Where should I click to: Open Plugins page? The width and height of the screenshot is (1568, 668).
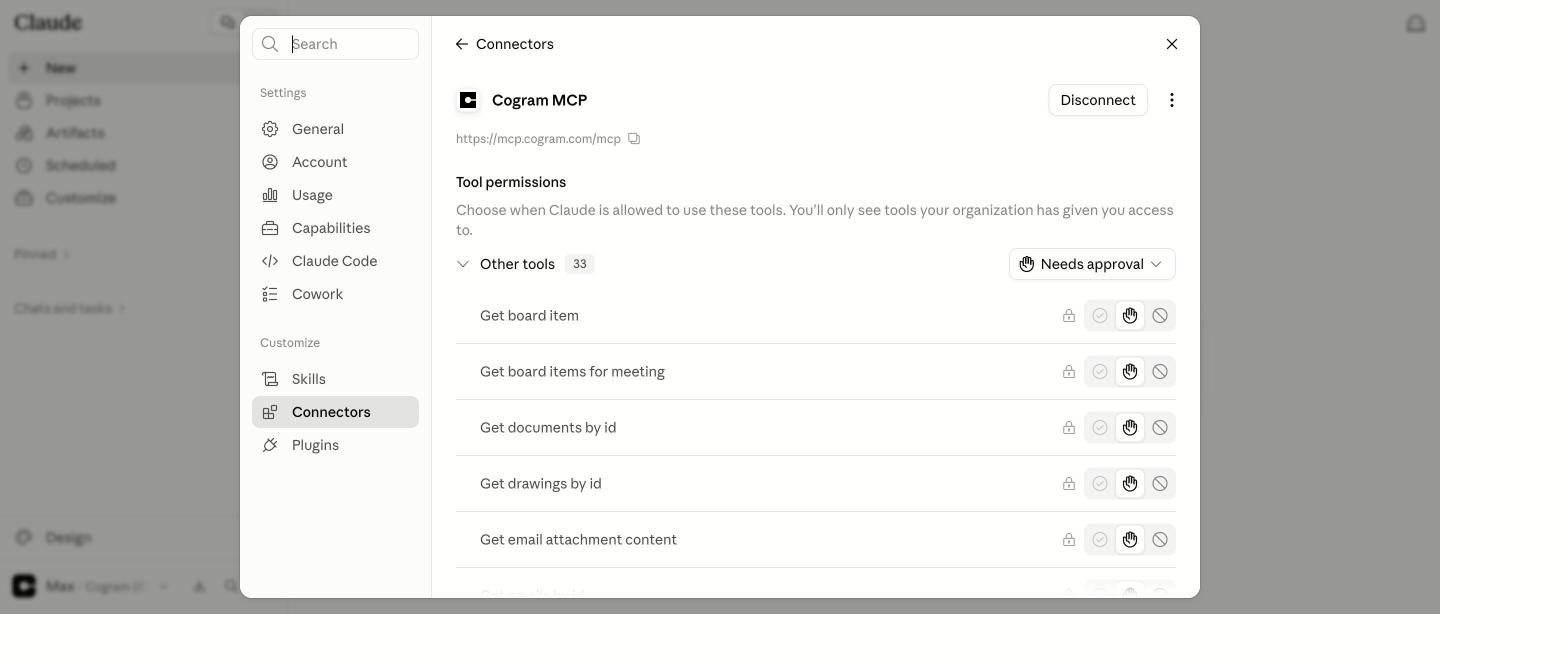click(x=335, y=445)
